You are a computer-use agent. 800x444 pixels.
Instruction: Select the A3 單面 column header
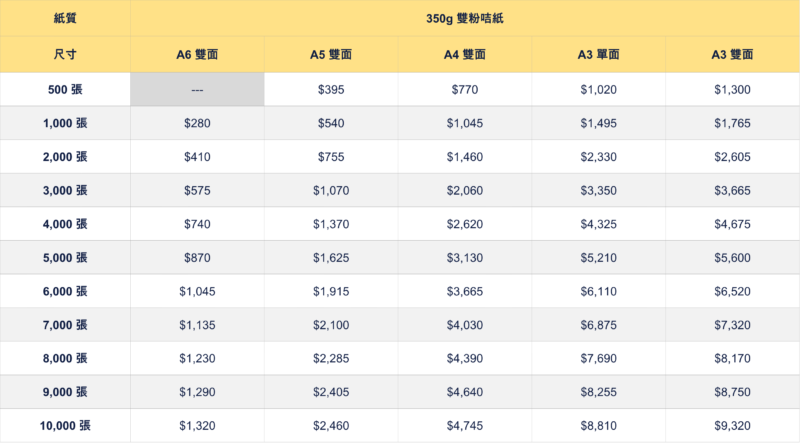pos(598,55)
